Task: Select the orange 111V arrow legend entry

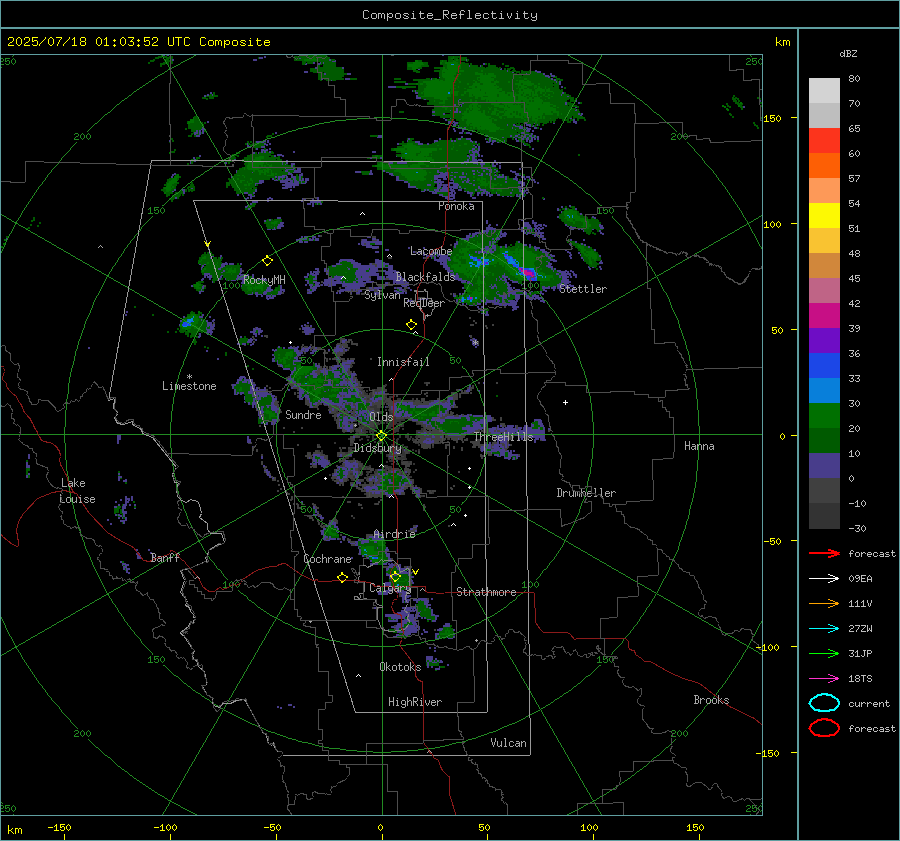Action: pyautogui.click(x=824, y=603)
